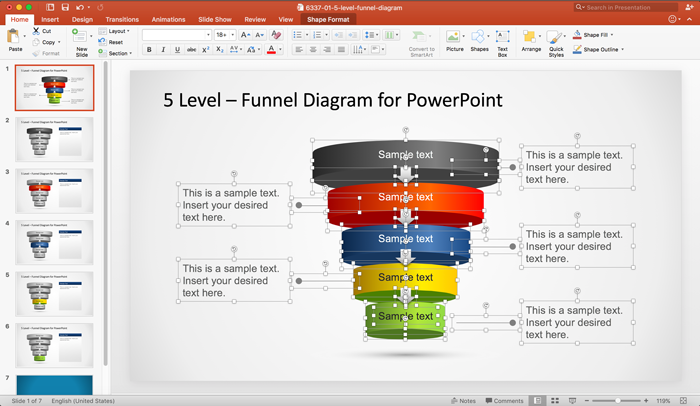The width and height of the screenshot is (700, 406).
Task: Apply subscript formatting
Action: click(220, 50)
